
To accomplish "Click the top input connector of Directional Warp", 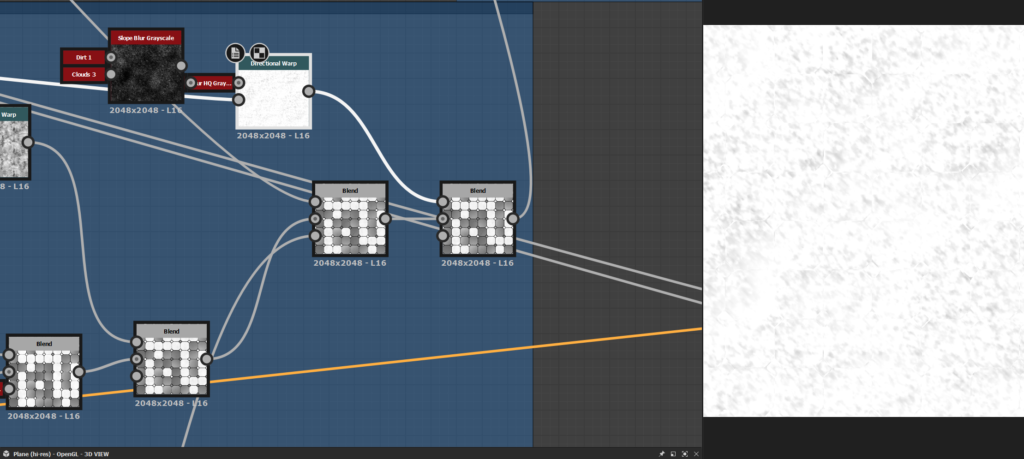I will (x=239, y=83).
